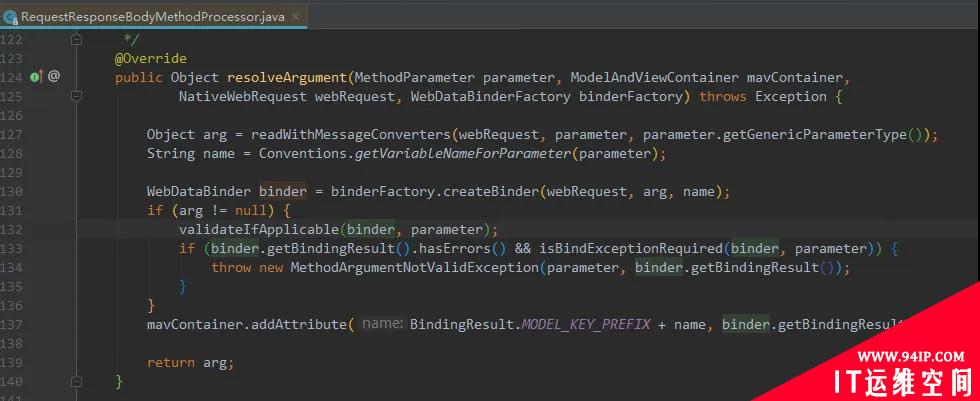Screen dimensions: 980x401
Task: Click the readWithMessageConverters method call
Action: click(351, 134)
